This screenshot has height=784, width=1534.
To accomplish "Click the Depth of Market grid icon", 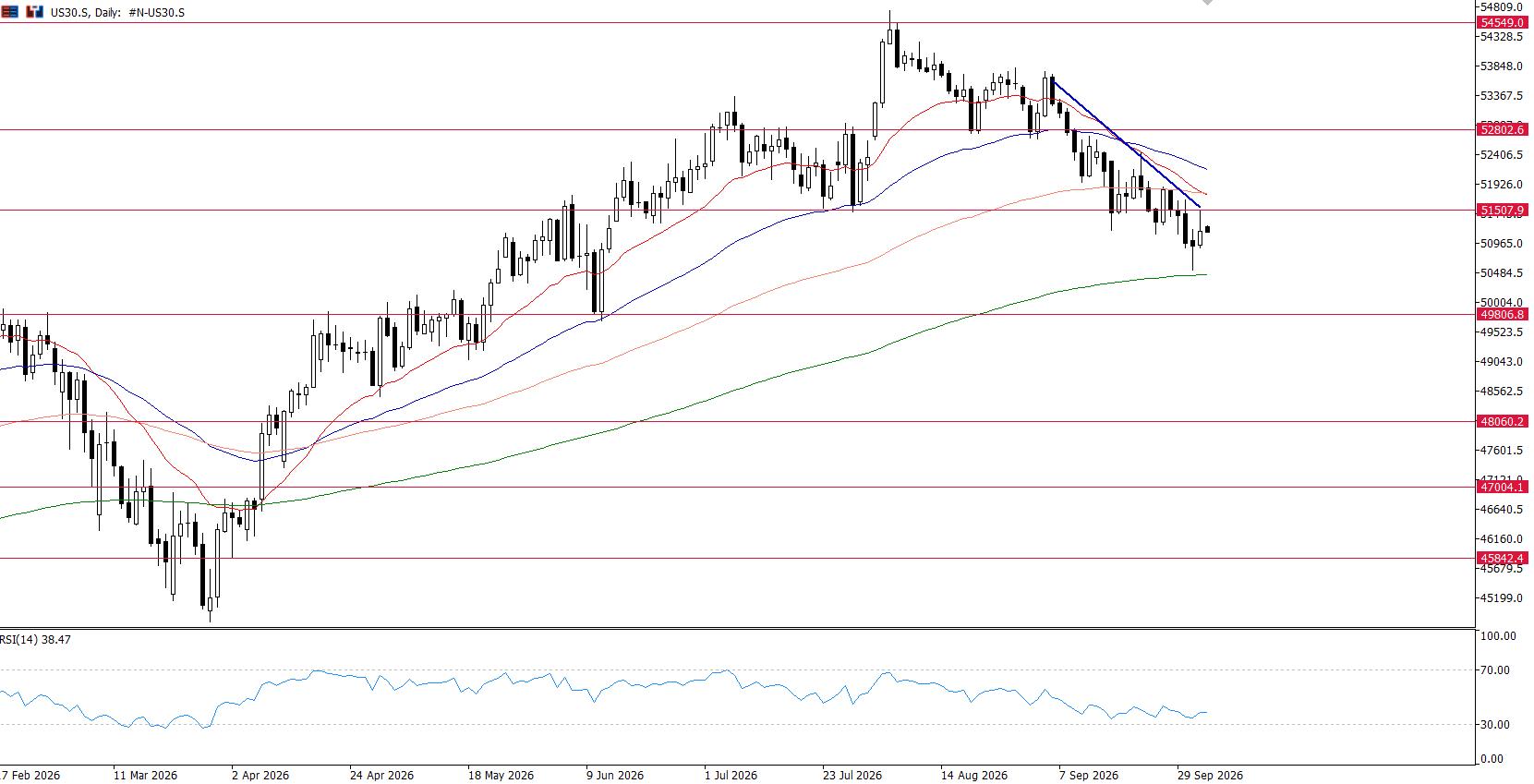I will click(10, 12).
